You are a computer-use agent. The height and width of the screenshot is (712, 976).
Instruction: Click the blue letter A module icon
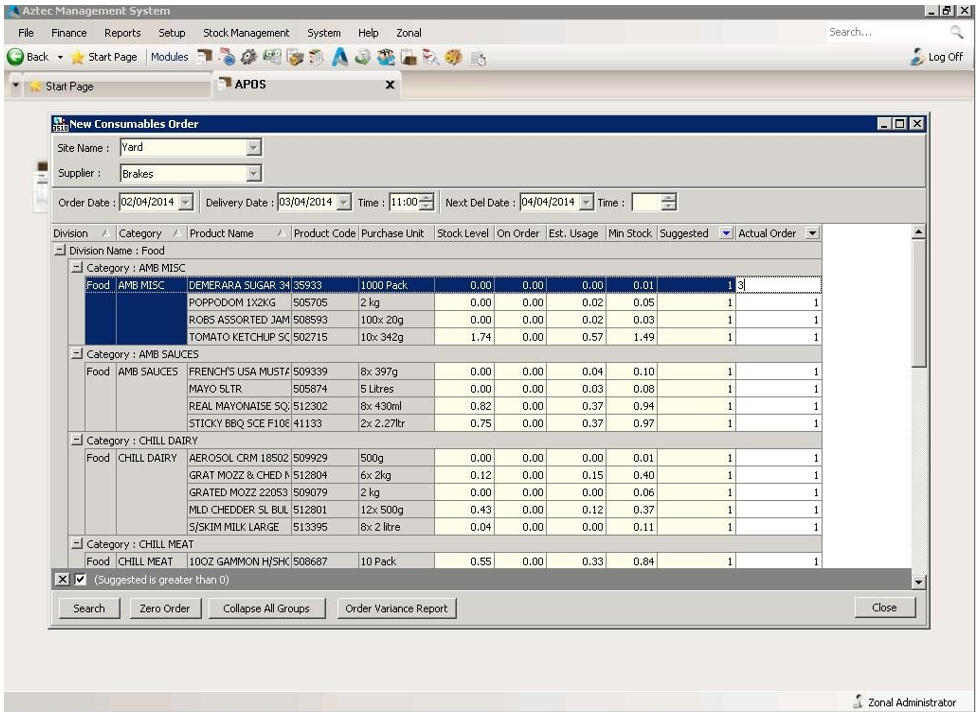(340, 57)
